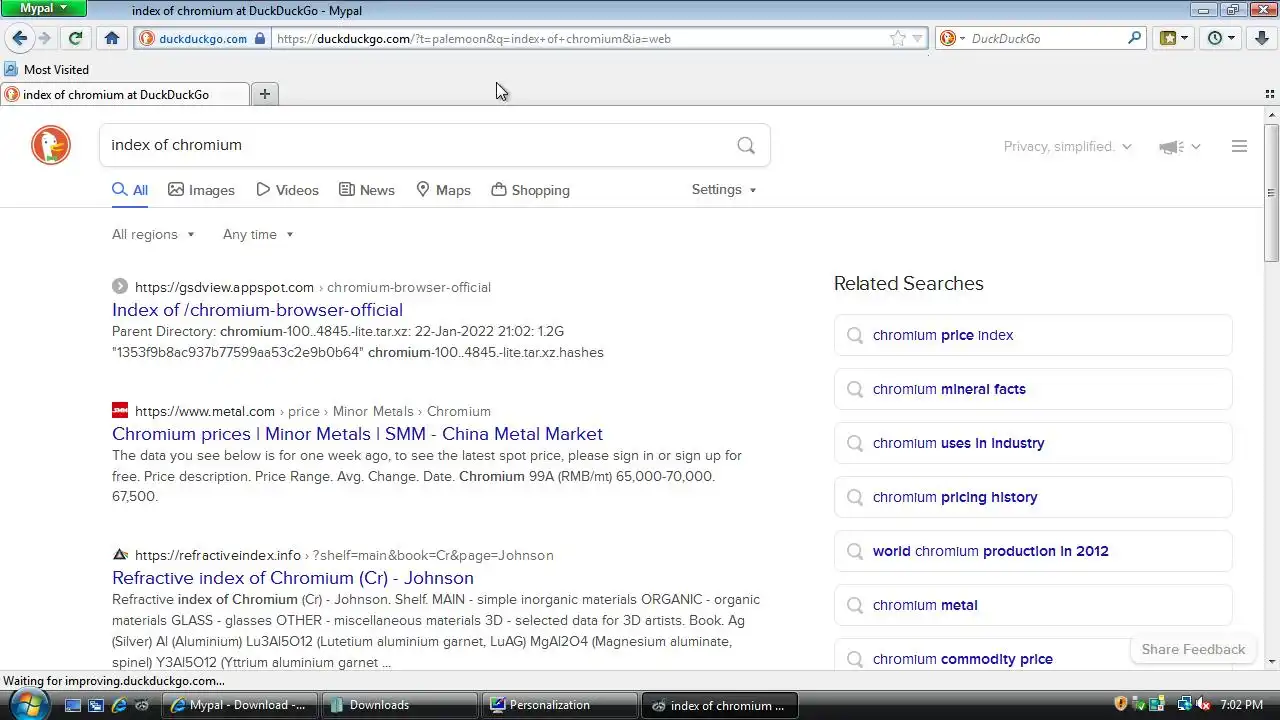This screenshot has width=1280, height=720.
Task: Go back with the browser Back arrow
Action: pos(19,38)
